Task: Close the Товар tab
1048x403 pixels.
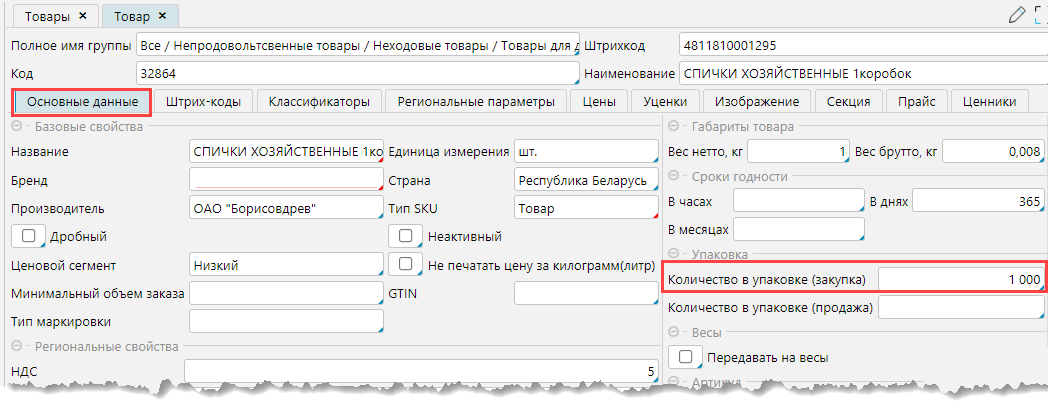Action: point(163,16)
